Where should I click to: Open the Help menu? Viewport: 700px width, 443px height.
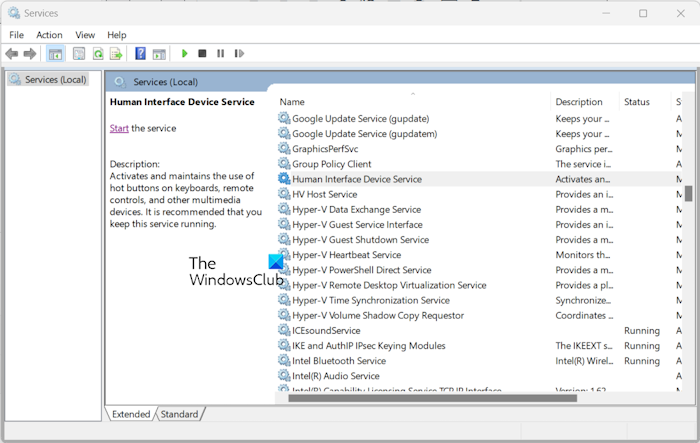pyautogui.click(x=117, y=35)
